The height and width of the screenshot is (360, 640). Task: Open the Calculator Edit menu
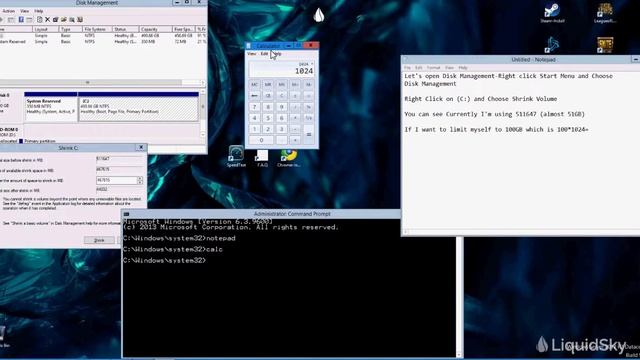264,54
